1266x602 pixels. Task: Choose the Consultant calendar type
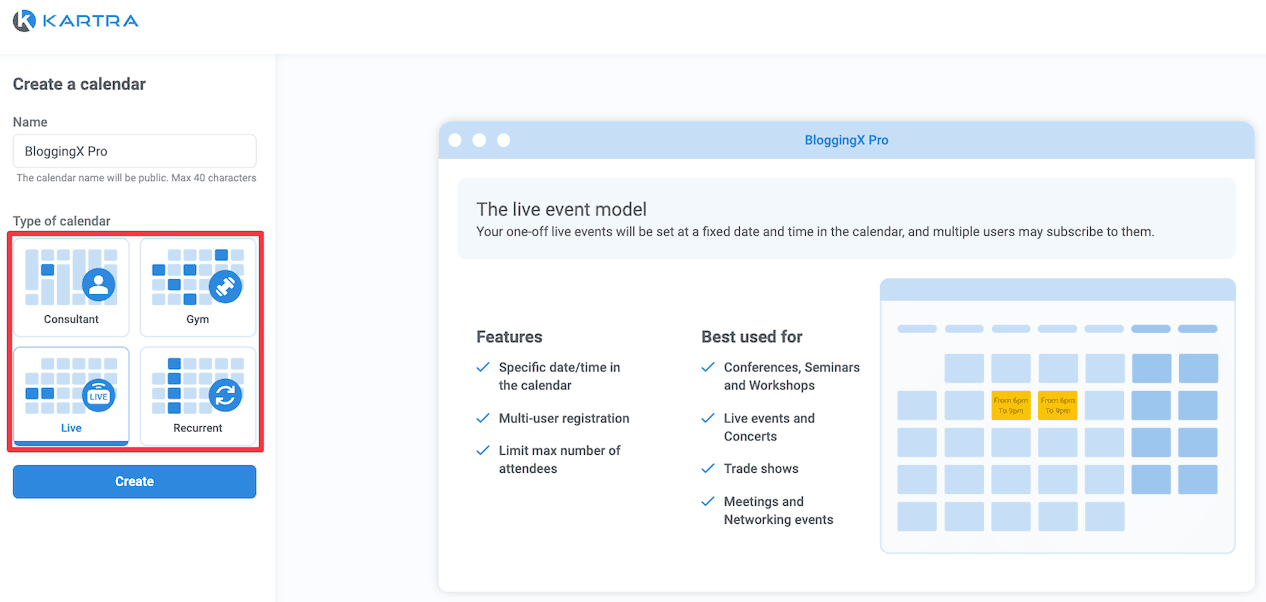coord(71,287)
